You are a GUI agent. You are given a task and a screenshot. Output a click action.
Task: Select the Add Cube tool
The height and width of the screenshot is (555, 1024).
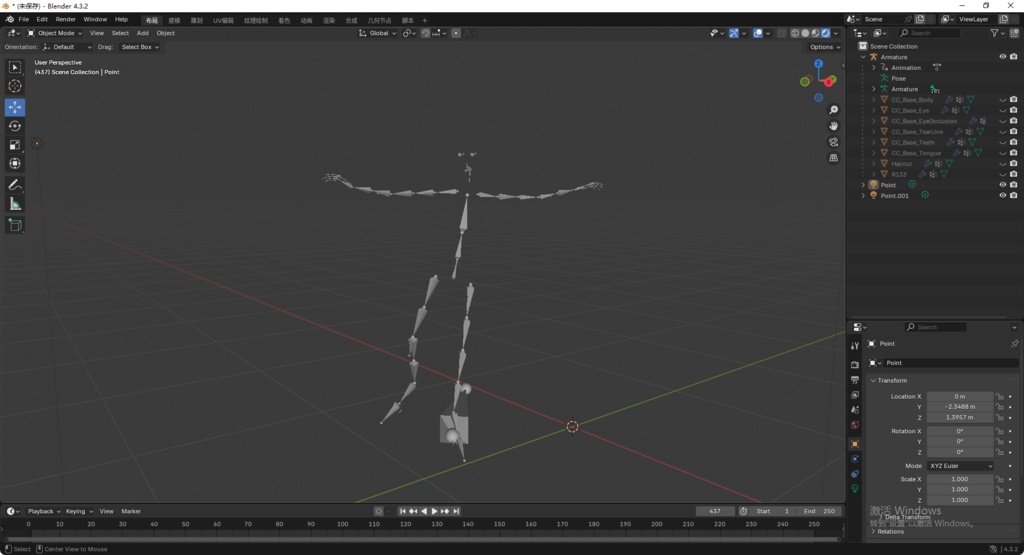pos(15,225)
